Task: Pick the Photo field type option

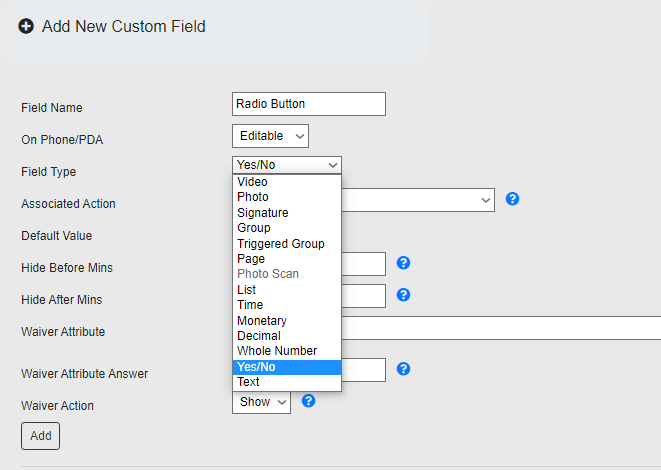Action: [252, 197]
